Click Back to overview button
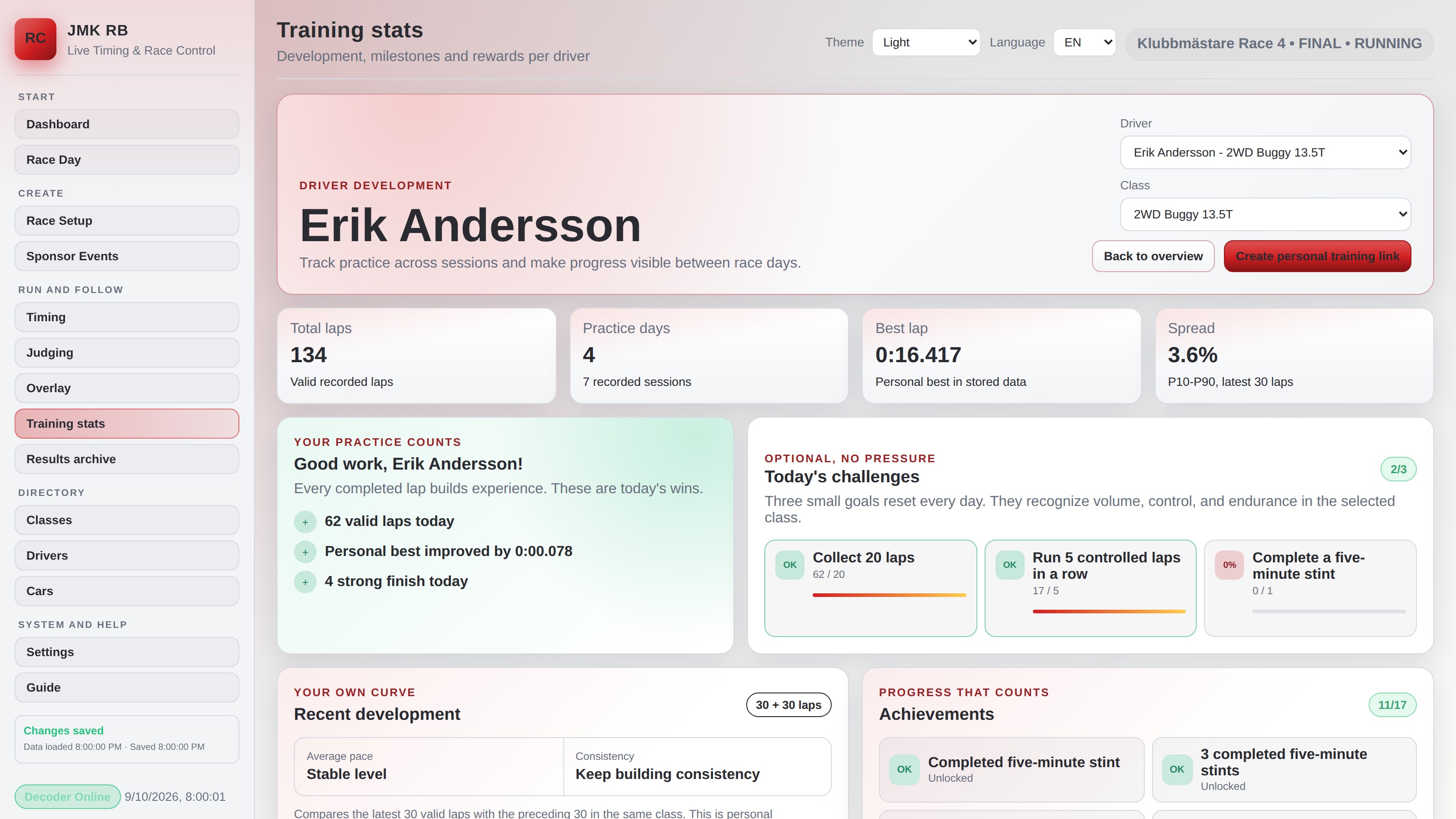1456x819 pixels. 1153,257
